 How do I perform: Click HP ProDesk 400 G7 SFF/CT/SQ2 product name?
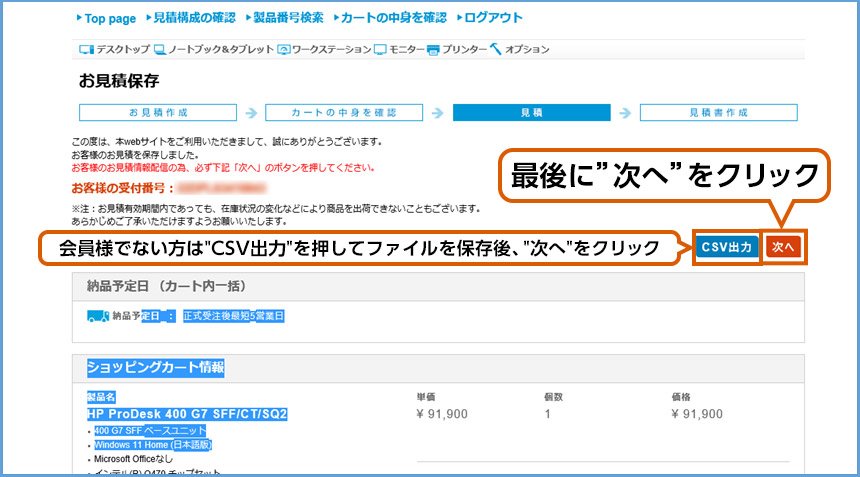click(x=187, y=414)
